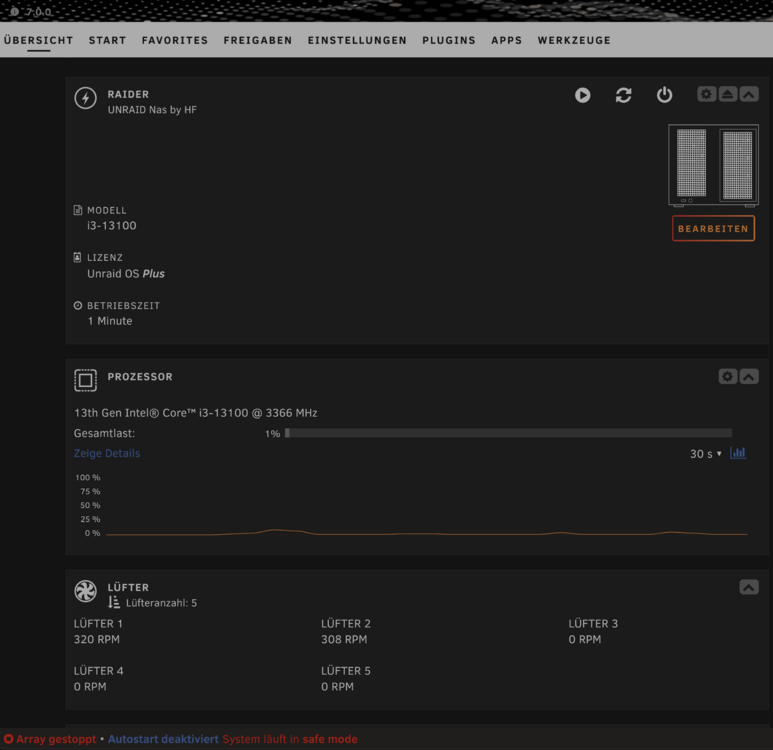Collapse the Raider panel with chevron
The width and height of the screenshot is (773, 750).
tap(748, 94)
